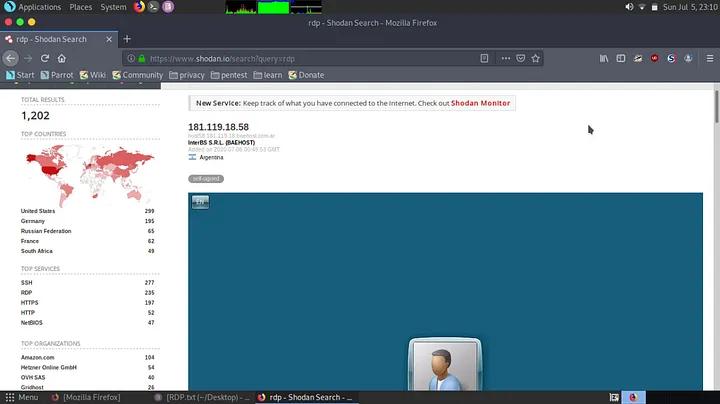Open the Places menu
720x404 pixels.
coord(81,7)
